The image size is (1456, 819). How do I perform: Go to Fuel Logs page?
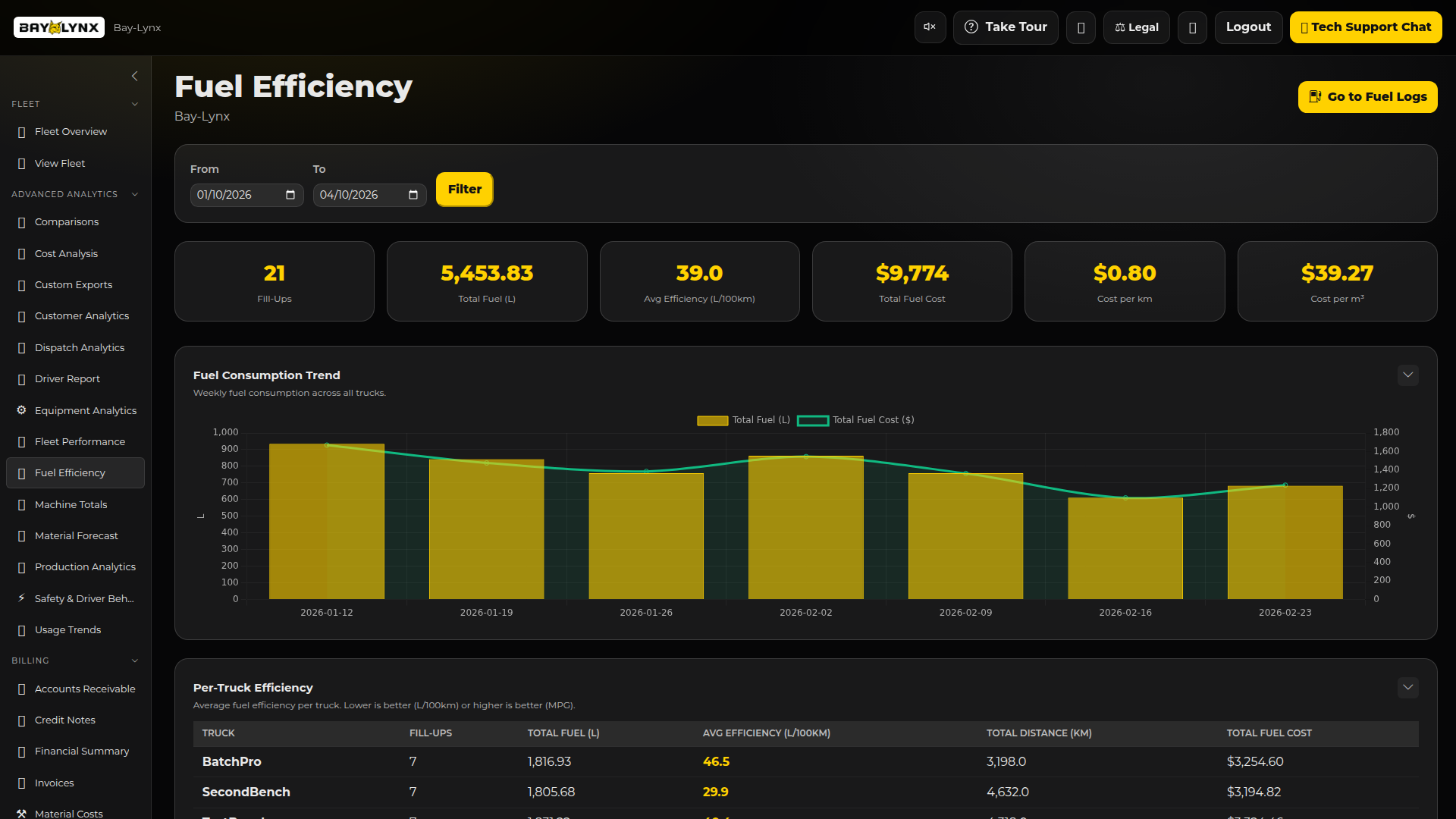coord(1367,97)
